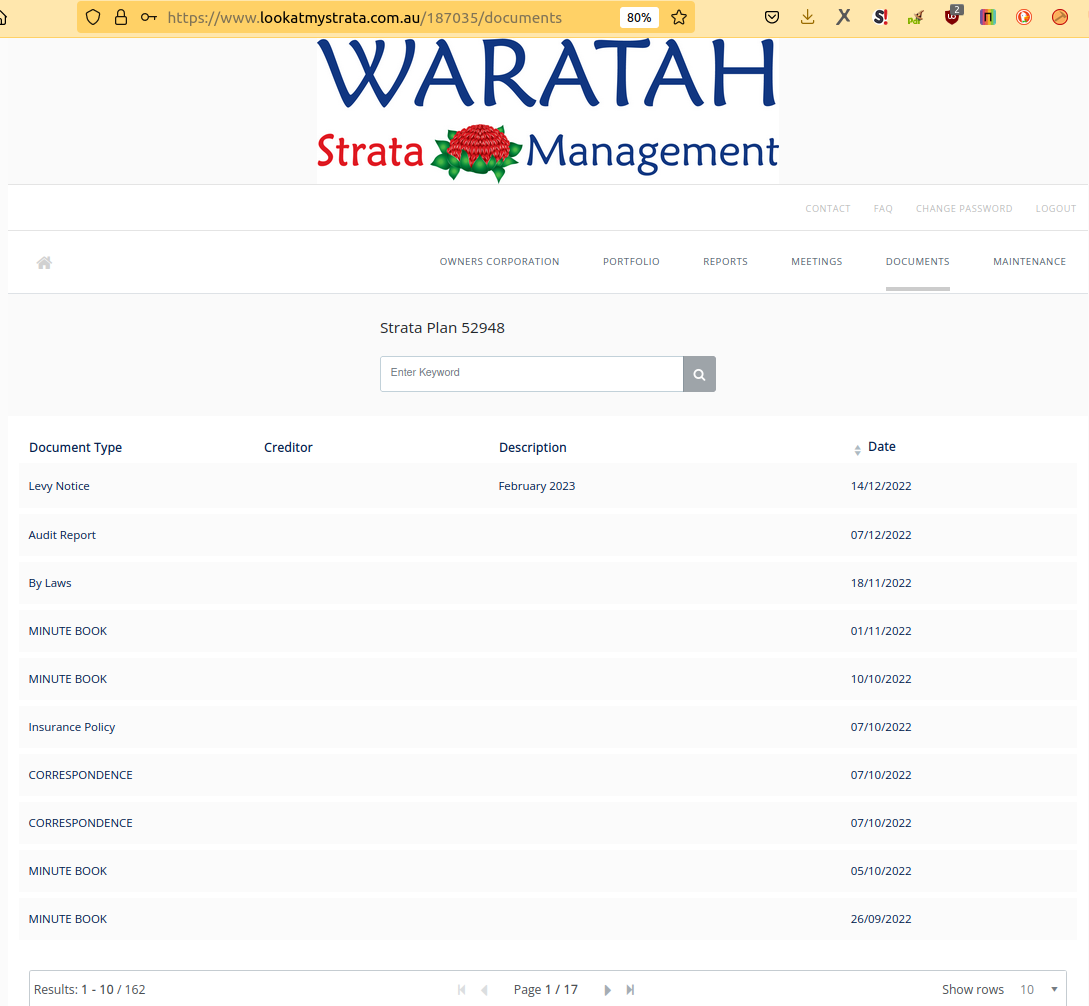
Task: Click the home icon in navigation bar
Action: (x=44, y=262)
